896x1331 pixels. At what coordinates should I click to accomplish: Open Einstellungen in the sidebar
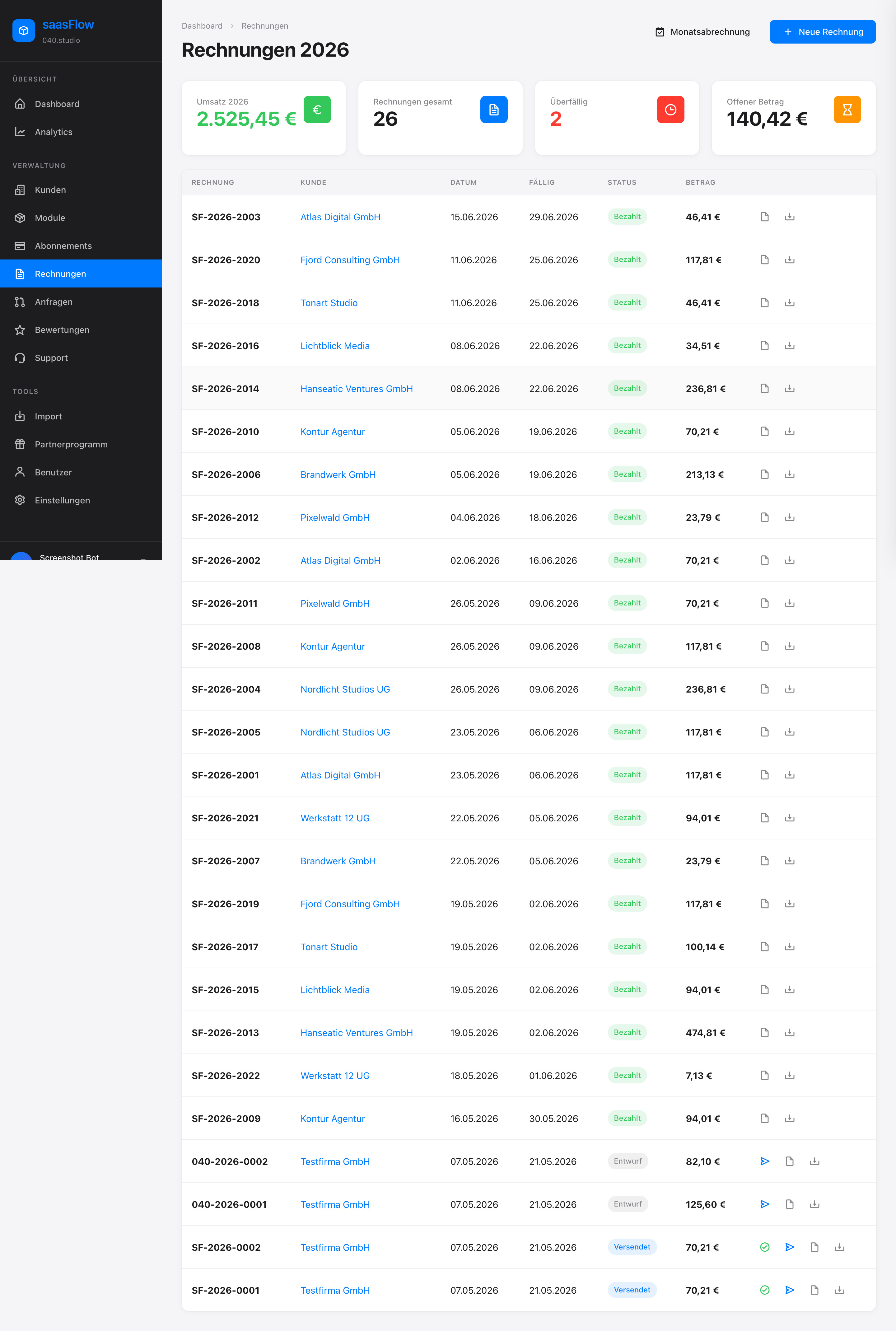coord(81,500)
